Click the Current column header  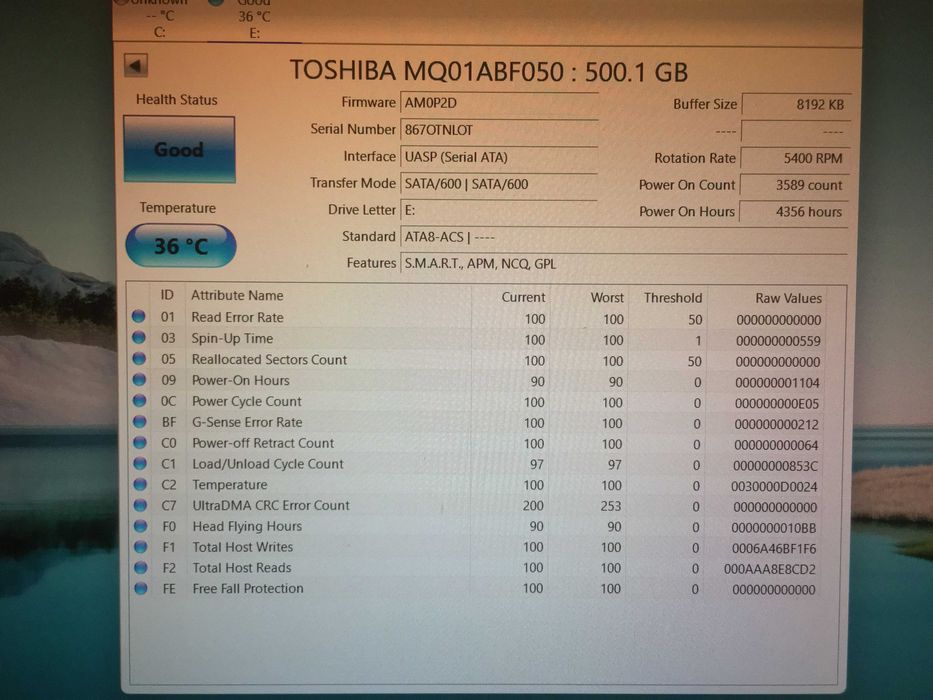tap(523, 297)
